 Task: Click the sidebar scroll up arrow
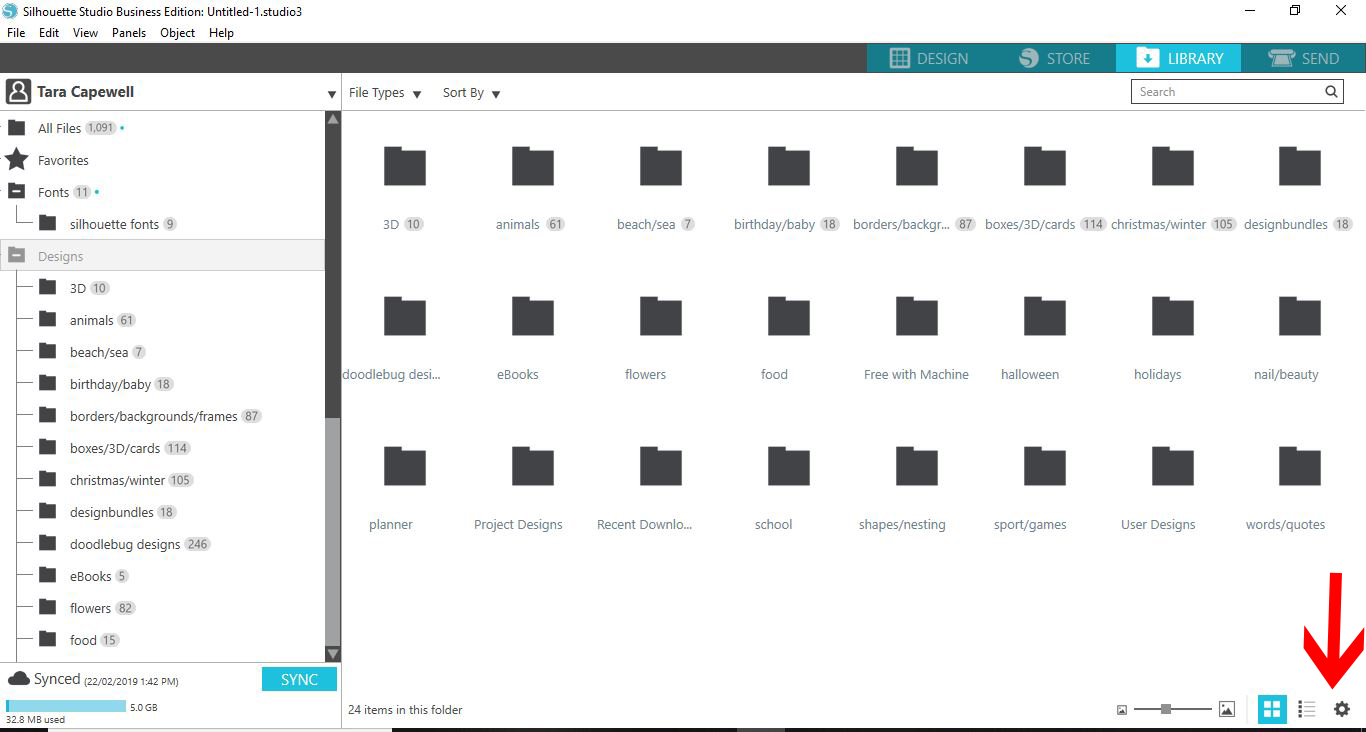333,119
